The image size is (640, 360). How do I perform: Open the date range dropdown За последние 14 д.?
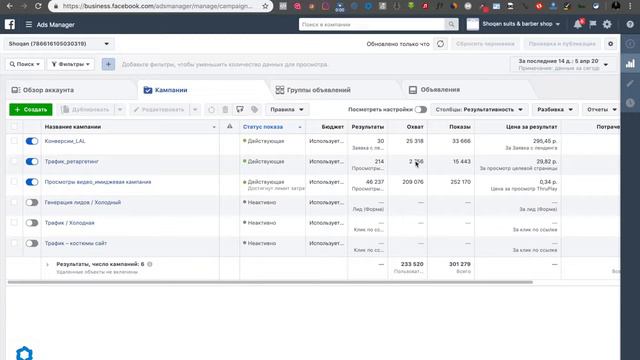coord(563,64)
